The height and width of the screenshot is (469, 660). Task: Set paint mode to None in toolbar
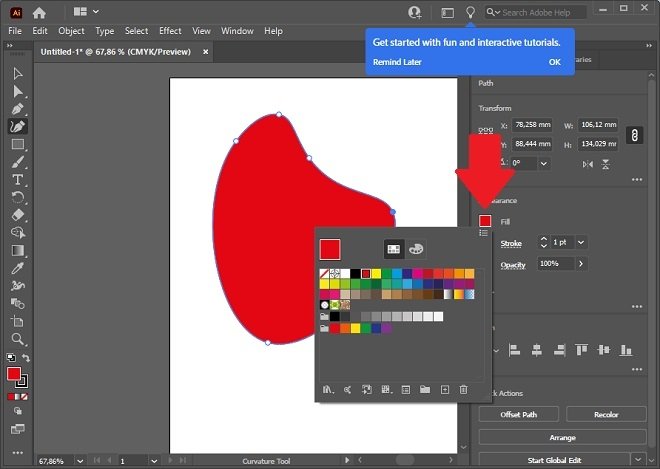[x=25, y=397]
